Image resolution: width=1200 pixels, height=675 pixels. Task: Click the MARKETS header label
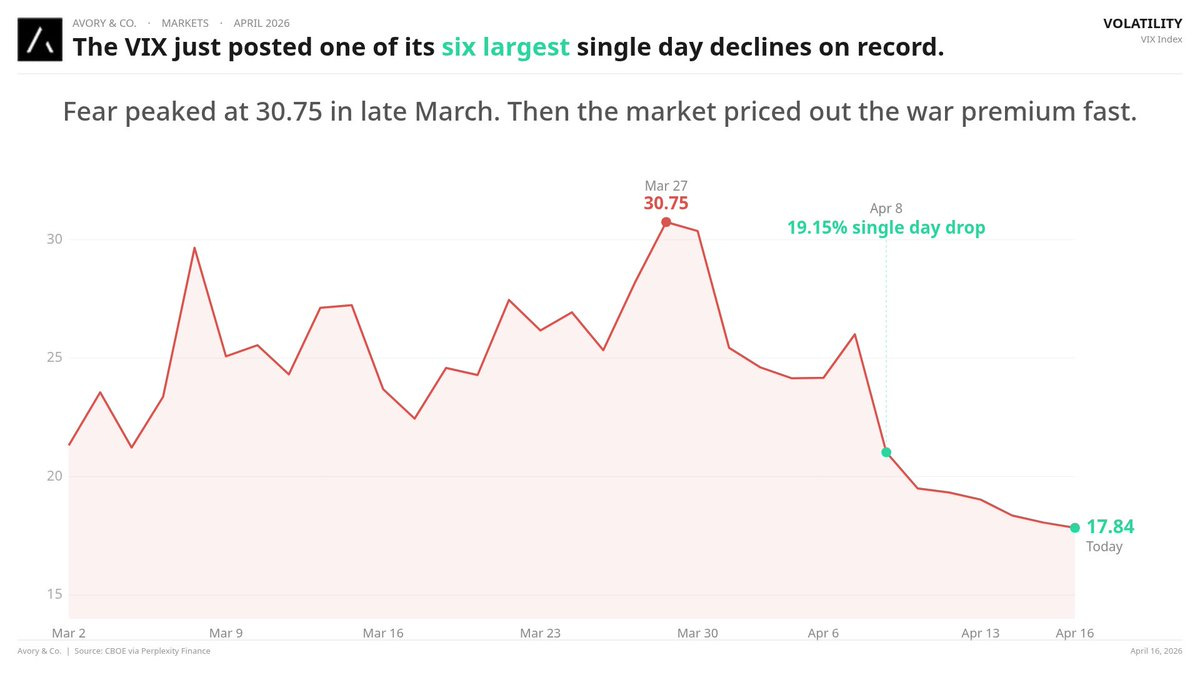184,22
